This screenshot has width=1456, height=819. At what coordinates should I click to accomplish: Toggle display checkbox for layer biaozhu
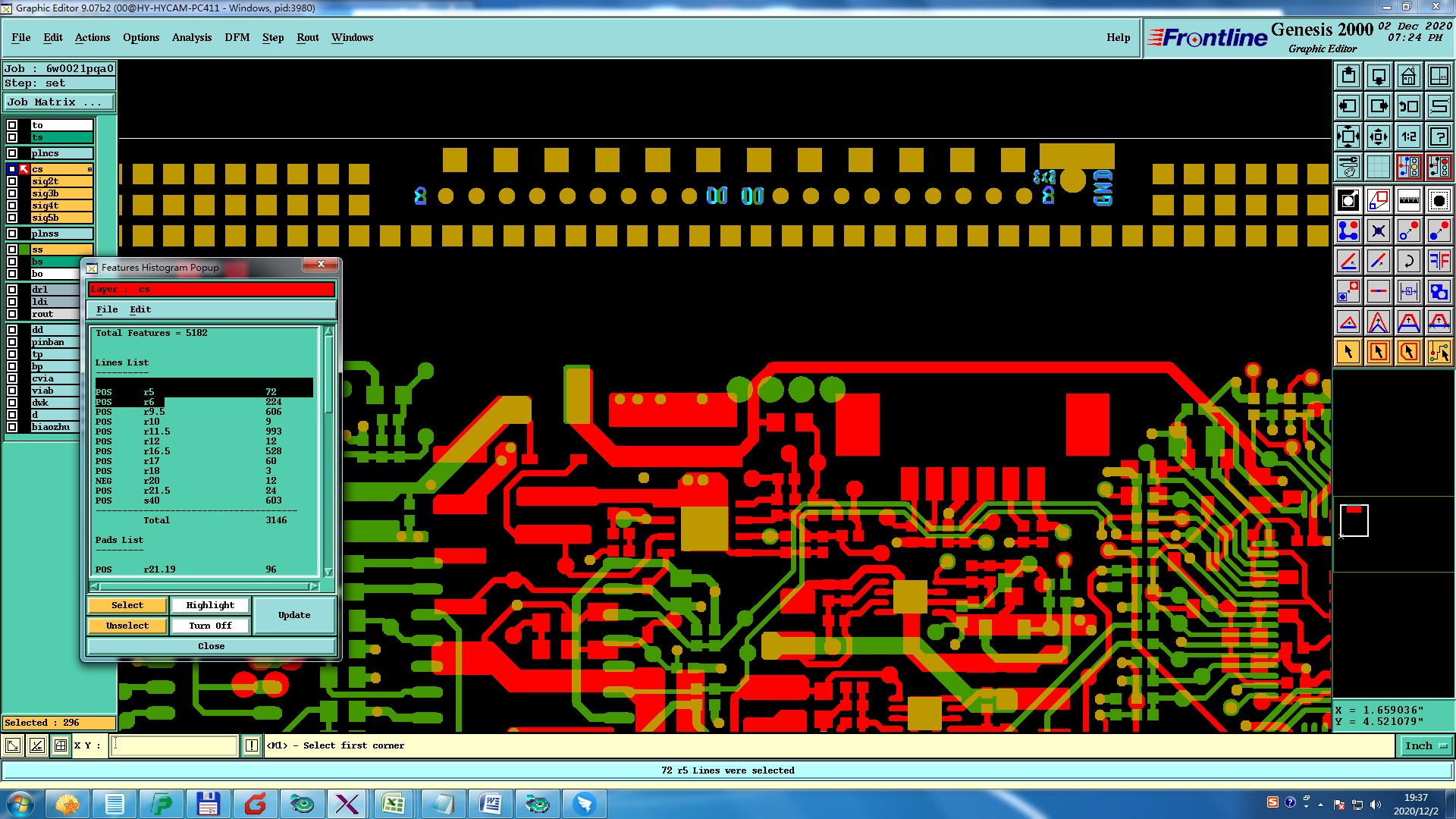12,427
